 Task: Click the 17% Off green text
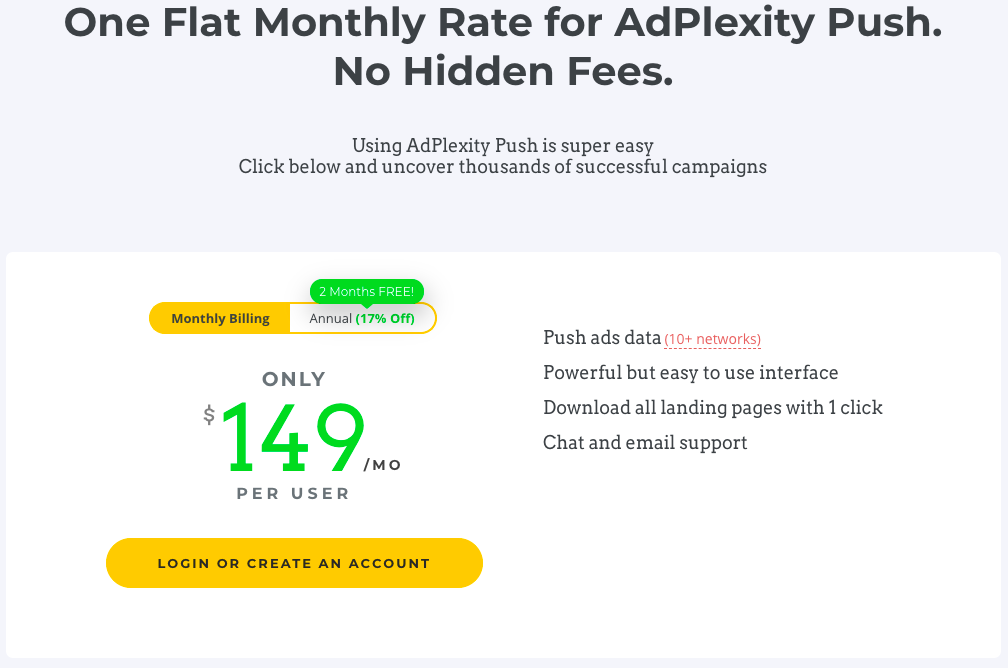tap(385, 319)
